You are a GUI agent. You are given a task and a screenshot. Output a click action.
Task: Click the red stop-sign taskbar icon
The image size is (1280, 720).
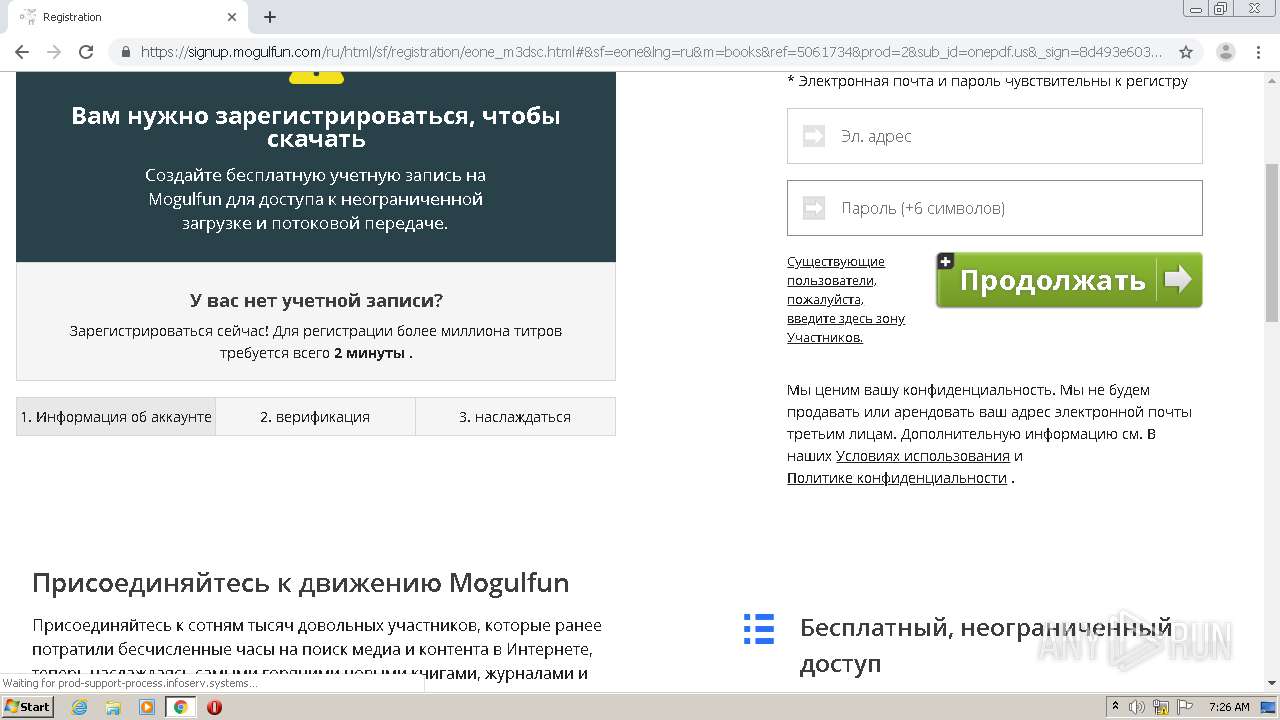click(x=214, y=707)
